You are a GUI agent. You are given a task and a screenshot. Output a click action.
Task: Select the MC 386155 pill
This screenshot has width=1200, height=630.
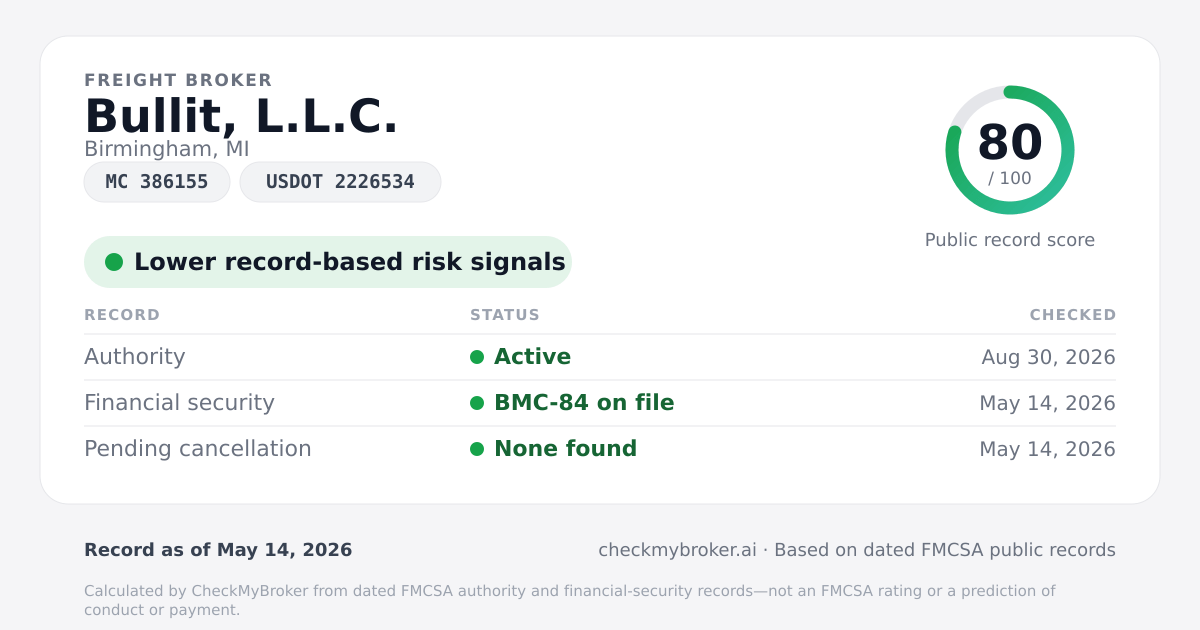[x=157, y=182]
